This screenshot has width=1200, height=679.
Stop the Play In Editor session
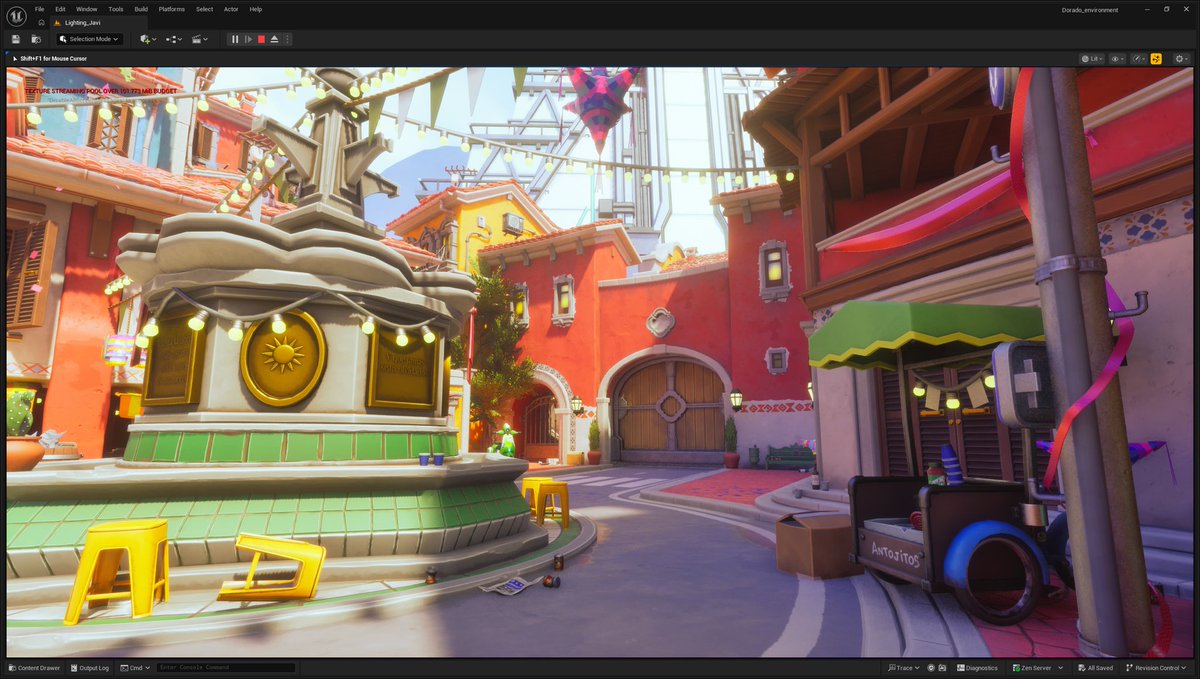[x=262, y=38]
